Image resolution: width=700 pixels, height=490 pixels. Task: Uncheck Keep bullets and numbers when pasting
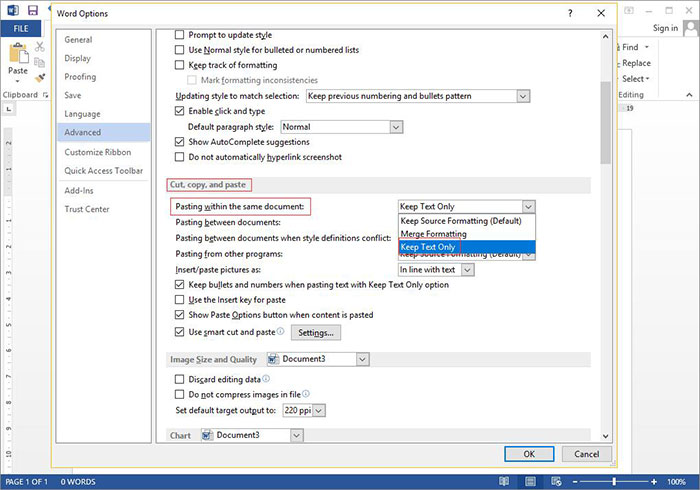[x=179, y=284]
